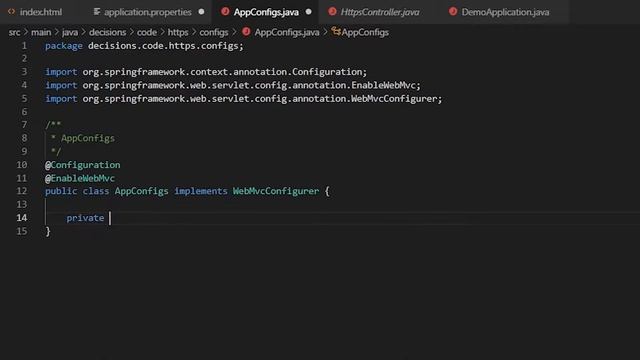
Task: Open the main breadcrumb segment
Action: pos(41,32)
